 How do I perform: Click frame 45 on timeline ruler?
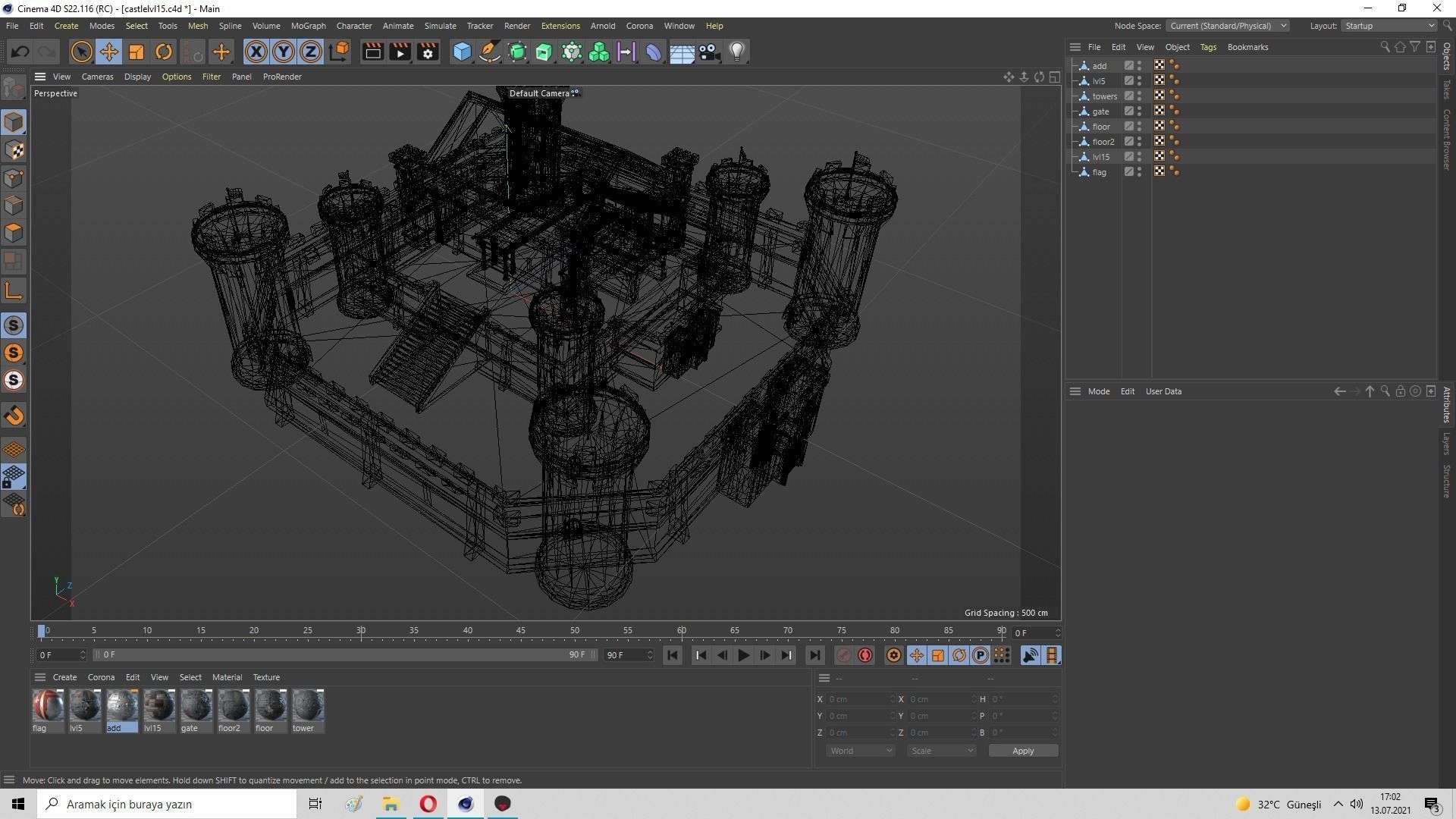tap(521, 631)
